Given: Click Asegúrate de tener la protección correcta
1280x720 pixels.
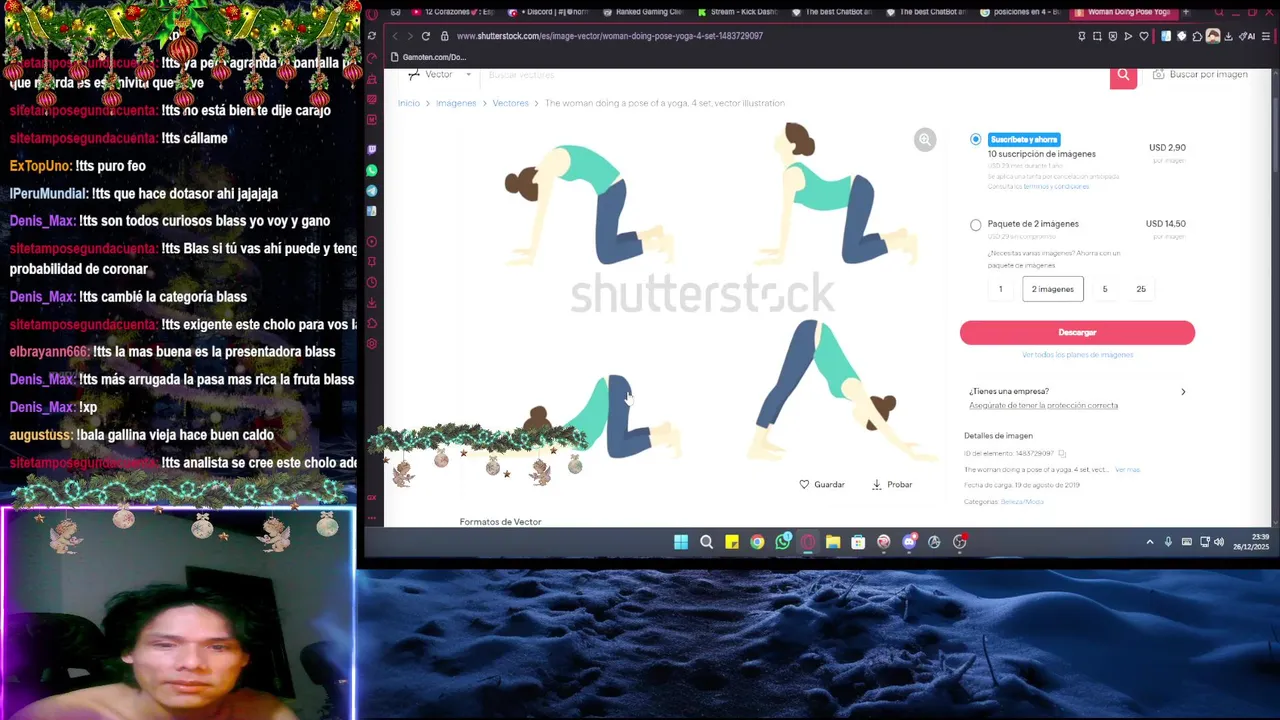Looking at the screenshot, I should point(1043,405).
